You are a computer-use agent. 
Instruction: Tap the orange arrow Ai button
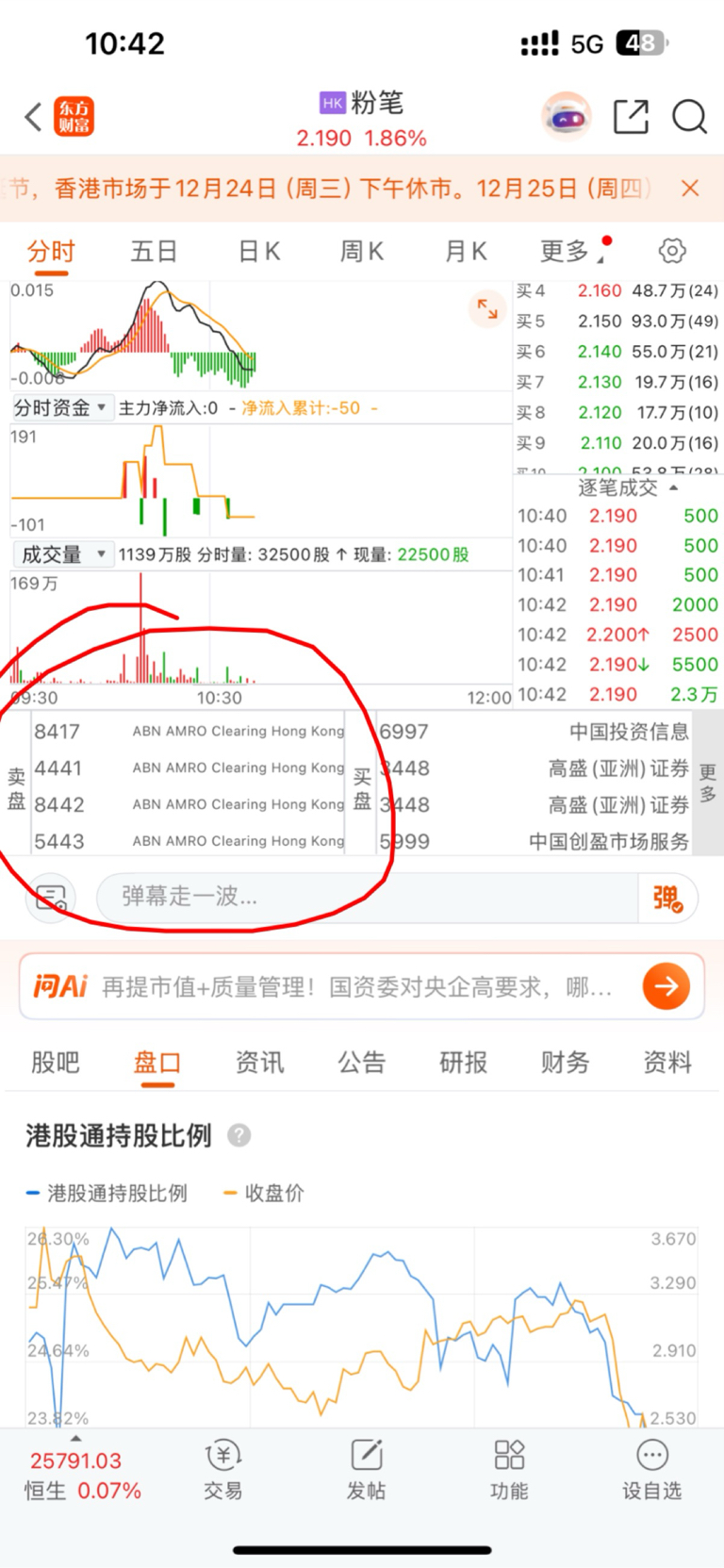tap(666, 986)
